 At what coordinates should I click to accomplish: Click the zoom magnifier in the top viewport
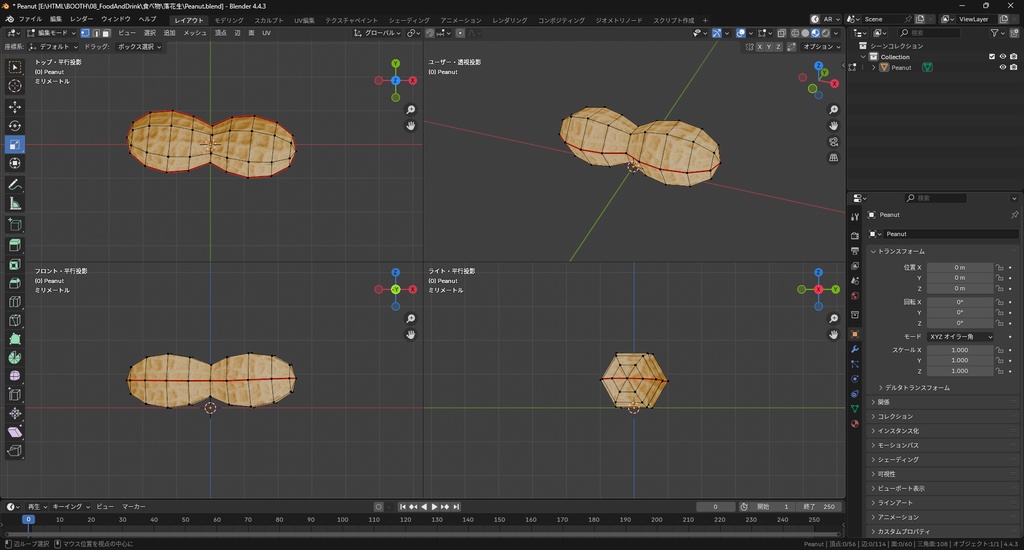(411, 110)
